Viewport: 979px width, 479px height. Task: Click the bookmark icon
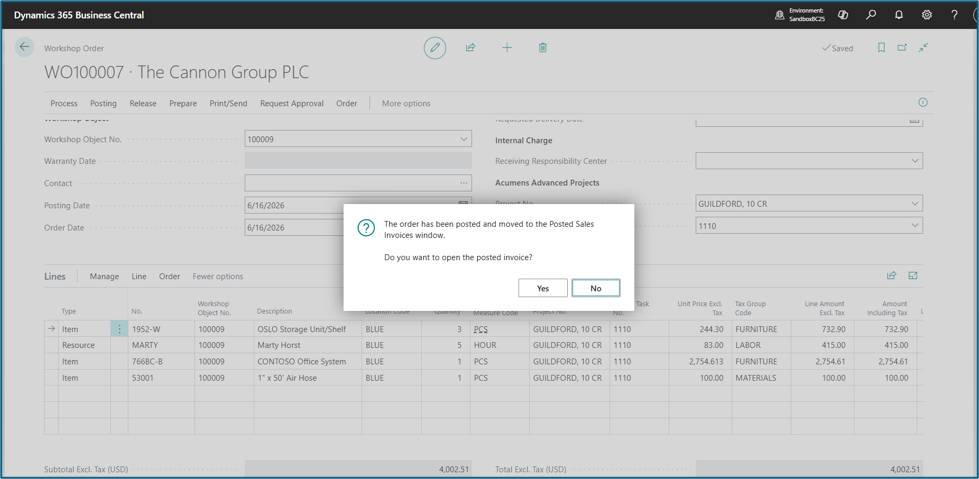[881, 47]
